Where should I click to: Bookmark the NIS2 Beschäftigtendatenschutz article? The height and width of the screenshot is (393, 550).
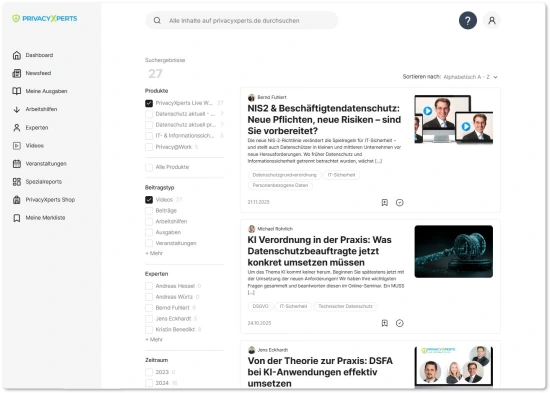point(384,202)
